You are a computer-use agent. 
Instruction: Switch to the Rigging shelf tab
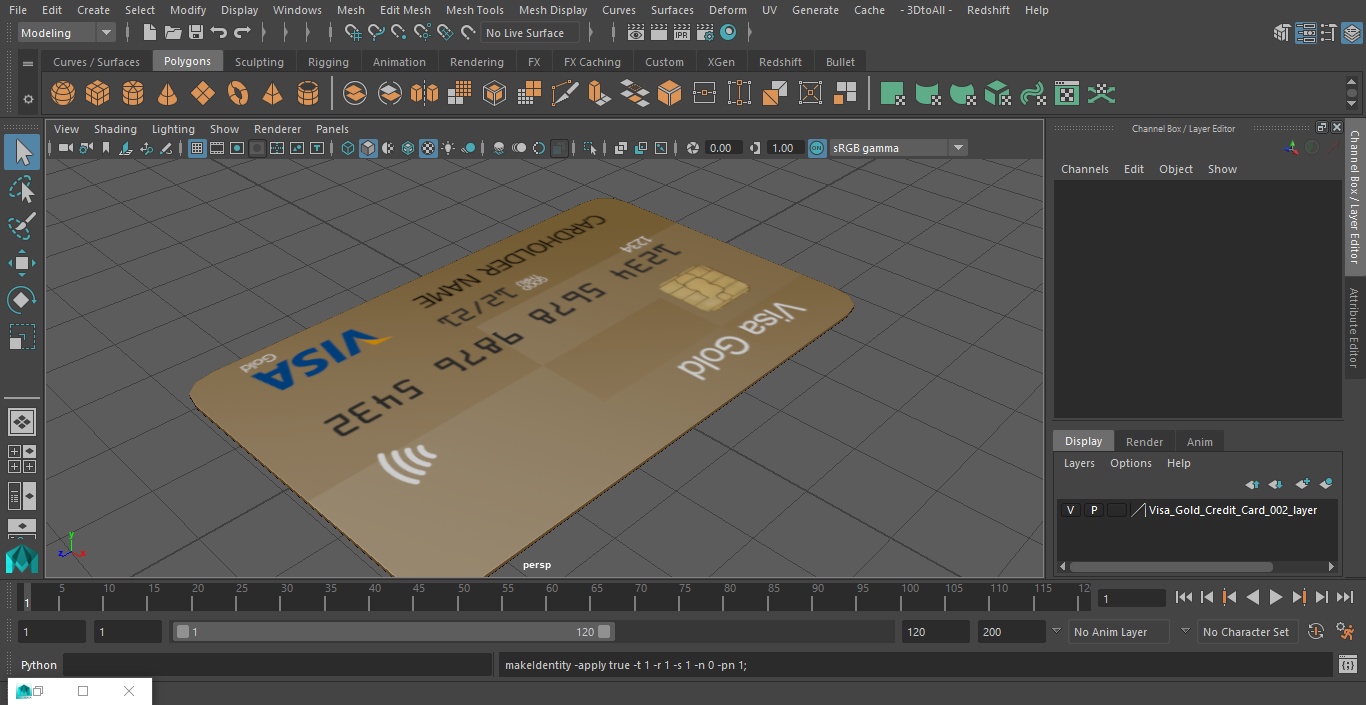(x=328, y=62)
